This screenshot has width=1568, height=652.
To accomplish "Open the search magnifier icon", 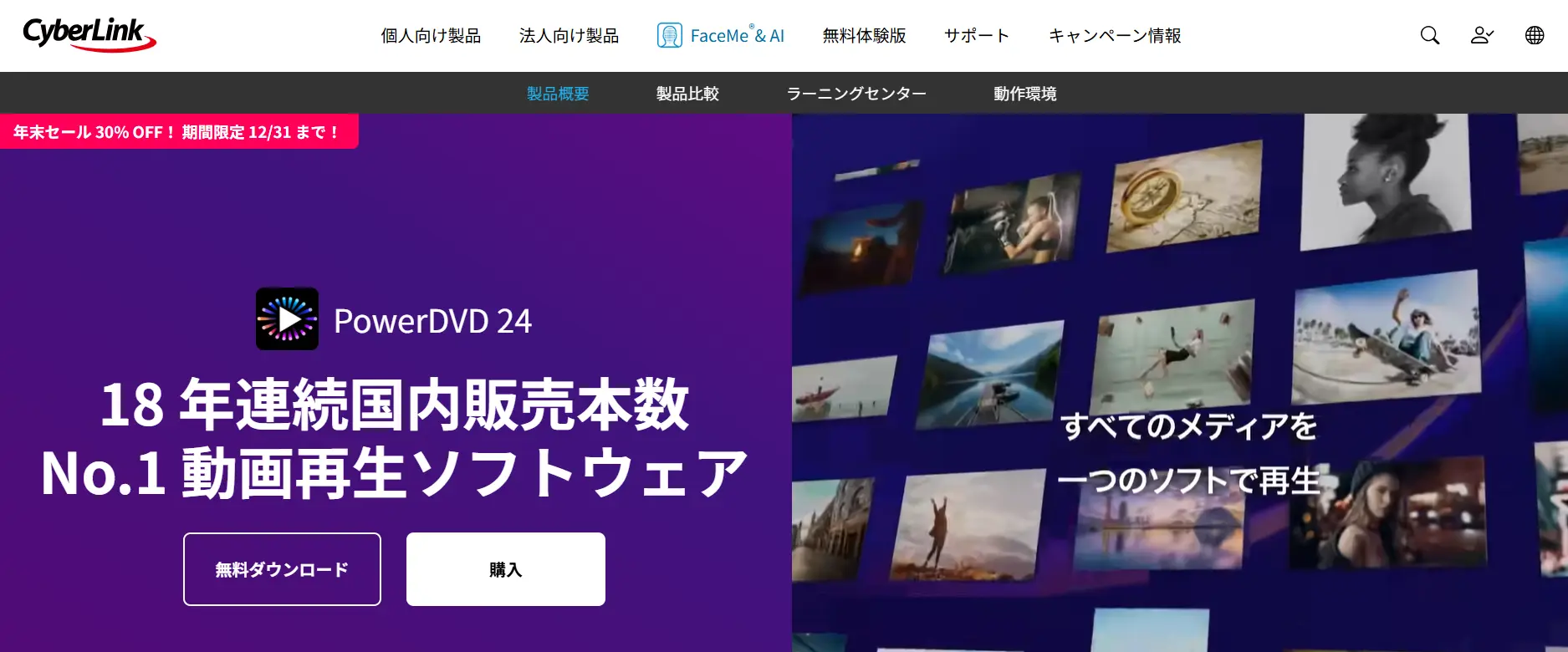I will coord(1430,35).
